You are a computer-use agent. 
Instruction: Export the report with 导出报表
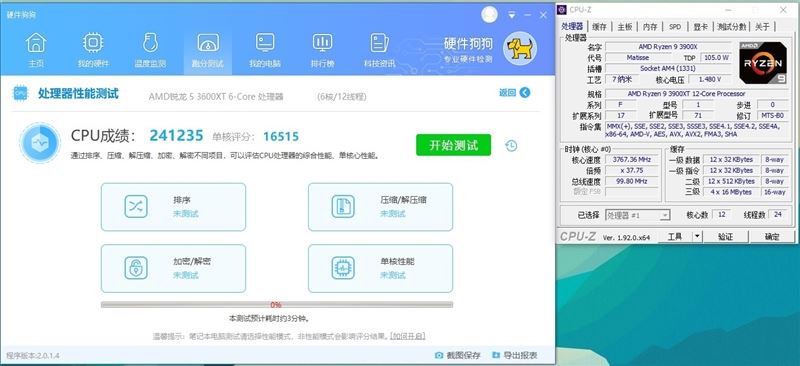[514, 355]
